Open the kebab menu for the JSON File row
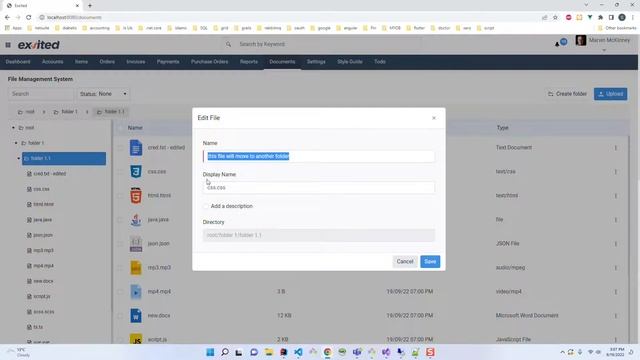The width and height of the screenshot is (640, 360). (x=616, y=244)
